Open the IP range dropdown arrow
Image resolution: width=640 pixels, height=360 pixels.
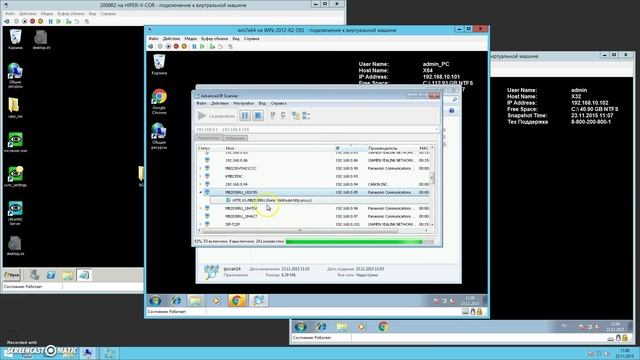[436, 129]
